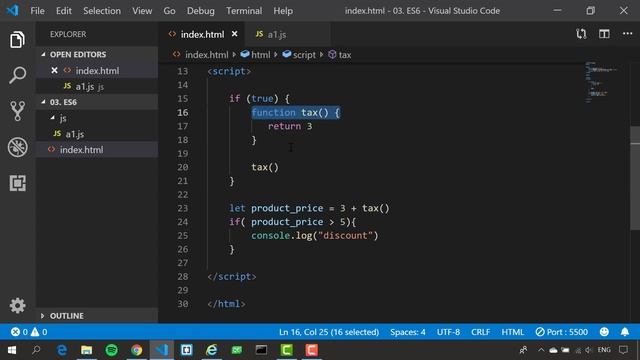
Task: Open the Extensions view
Action: point(18,183)
